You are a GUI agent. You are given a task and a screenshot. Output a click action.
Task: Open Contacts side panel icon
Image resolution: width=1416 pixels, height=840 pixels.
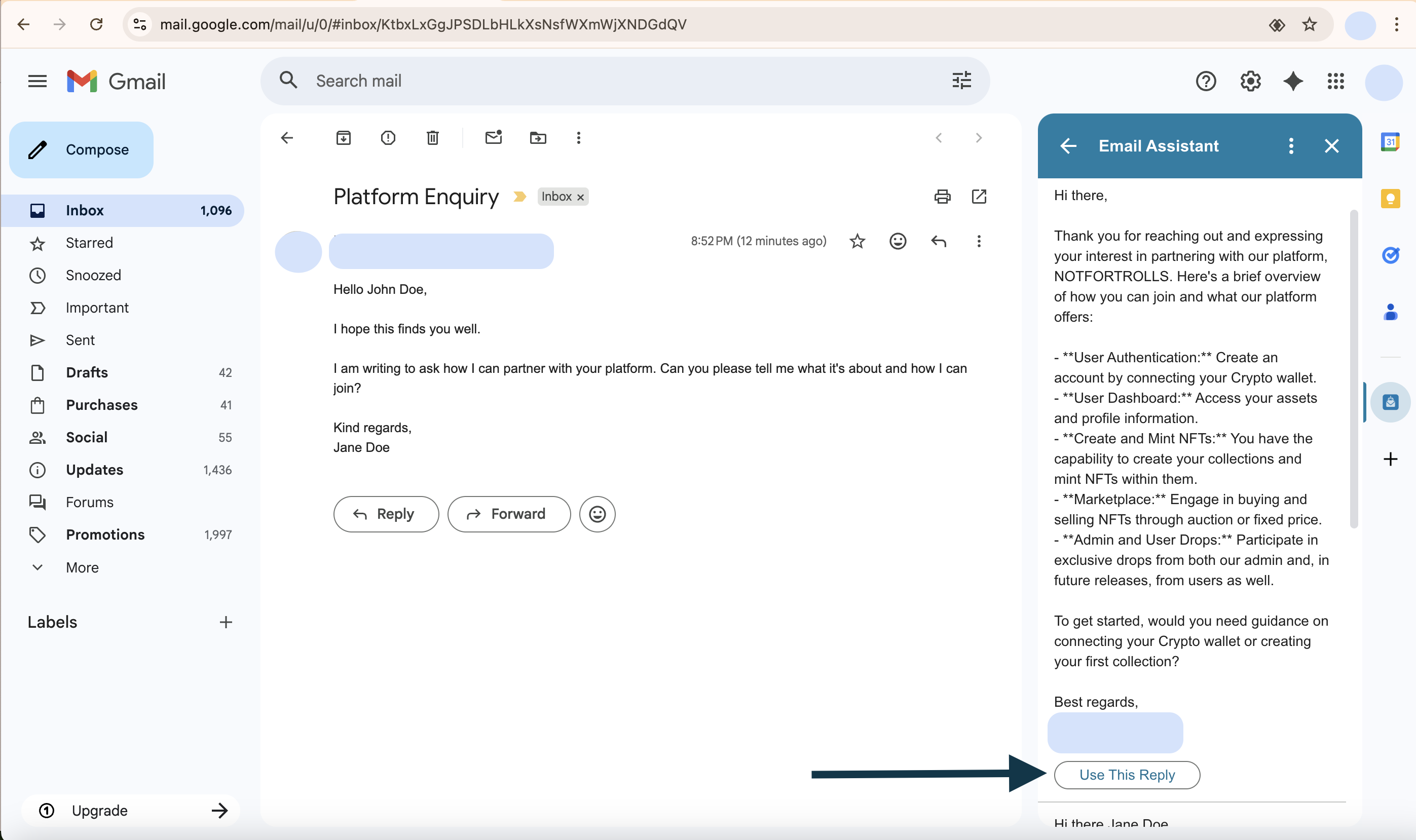(1391, 312)
